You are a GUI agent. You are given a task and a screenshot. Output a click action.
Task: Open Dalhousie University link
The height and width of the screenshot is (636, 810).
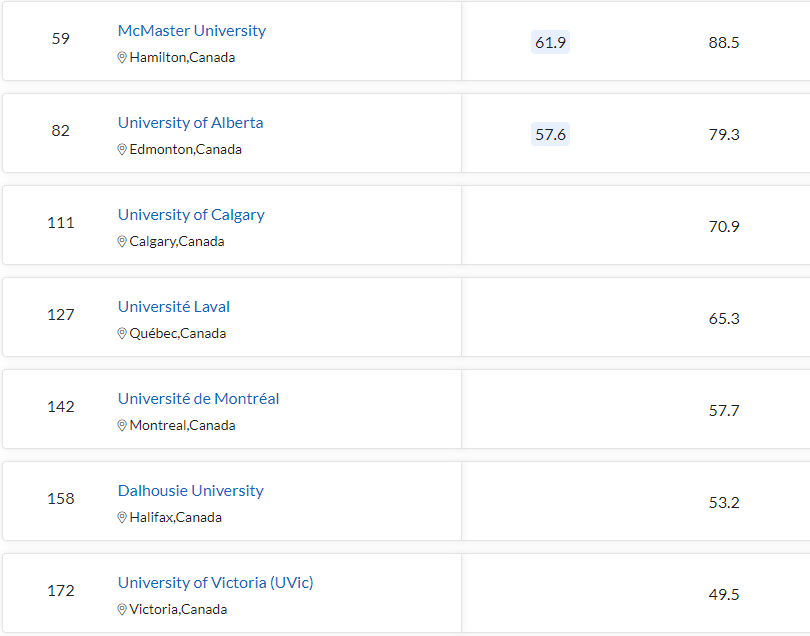point(191,490)
